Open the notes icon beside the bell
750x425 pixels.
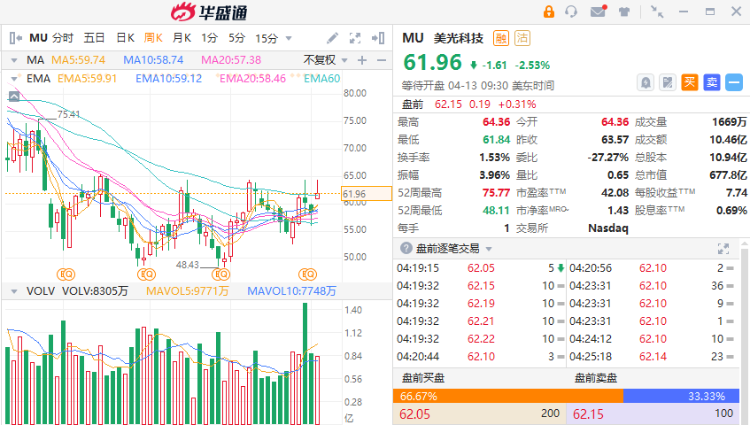(667, 83)
